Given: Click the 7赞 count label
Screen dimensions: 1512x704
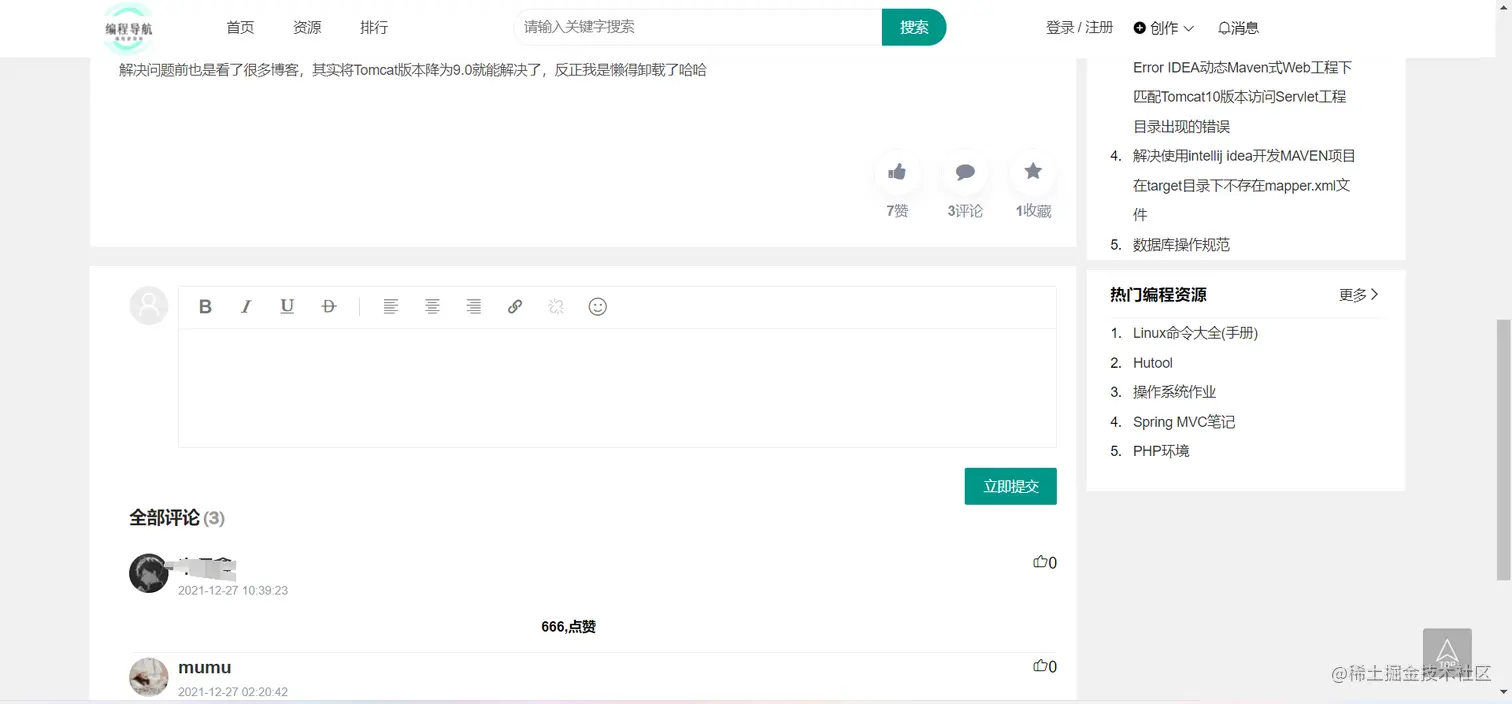Looking at the screenshot, I should [x=897, y=211].
